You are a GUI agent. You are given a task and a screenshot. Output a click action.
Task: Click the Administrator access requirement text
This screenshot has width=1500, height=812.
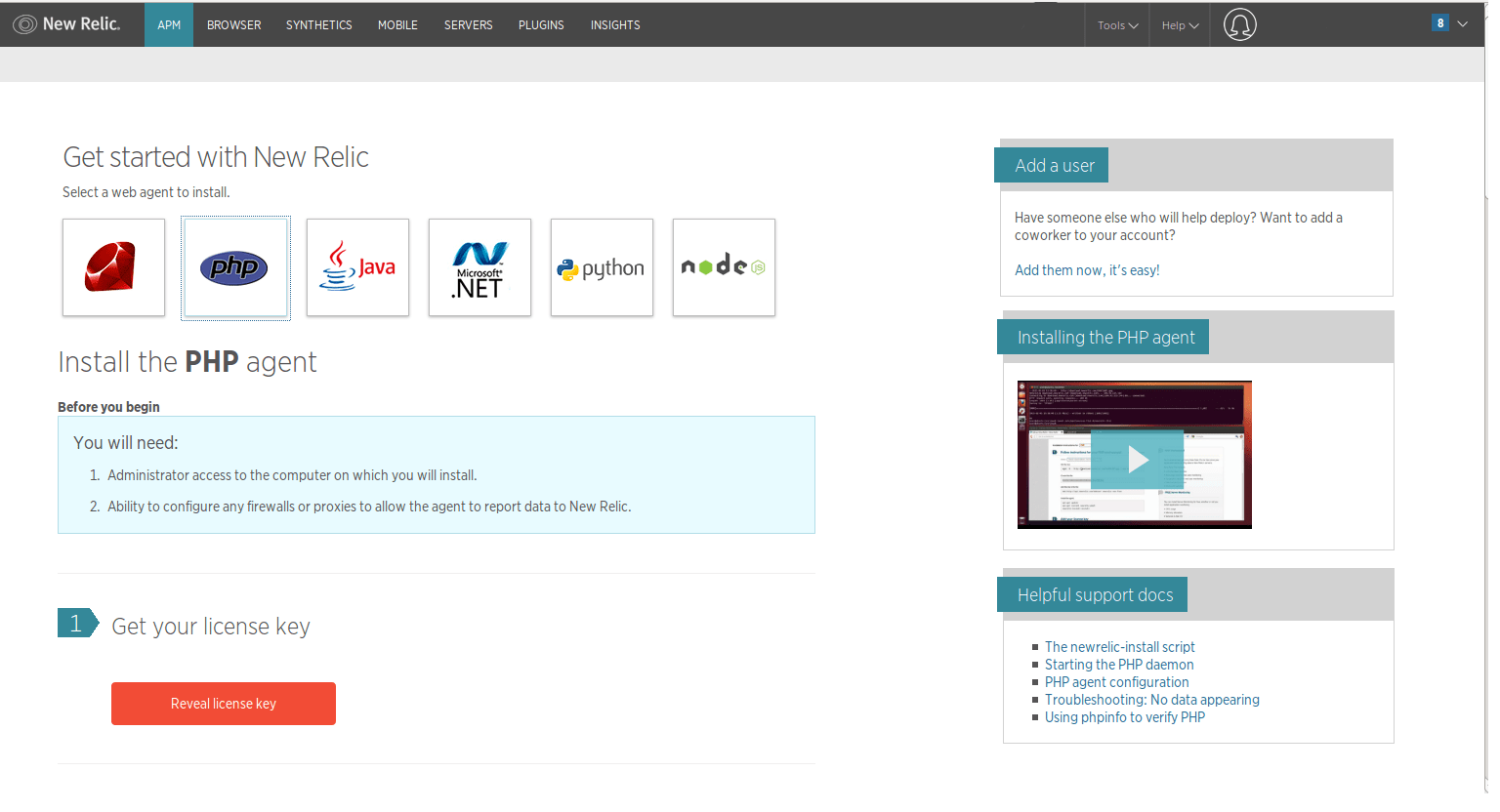pos(292,475)
